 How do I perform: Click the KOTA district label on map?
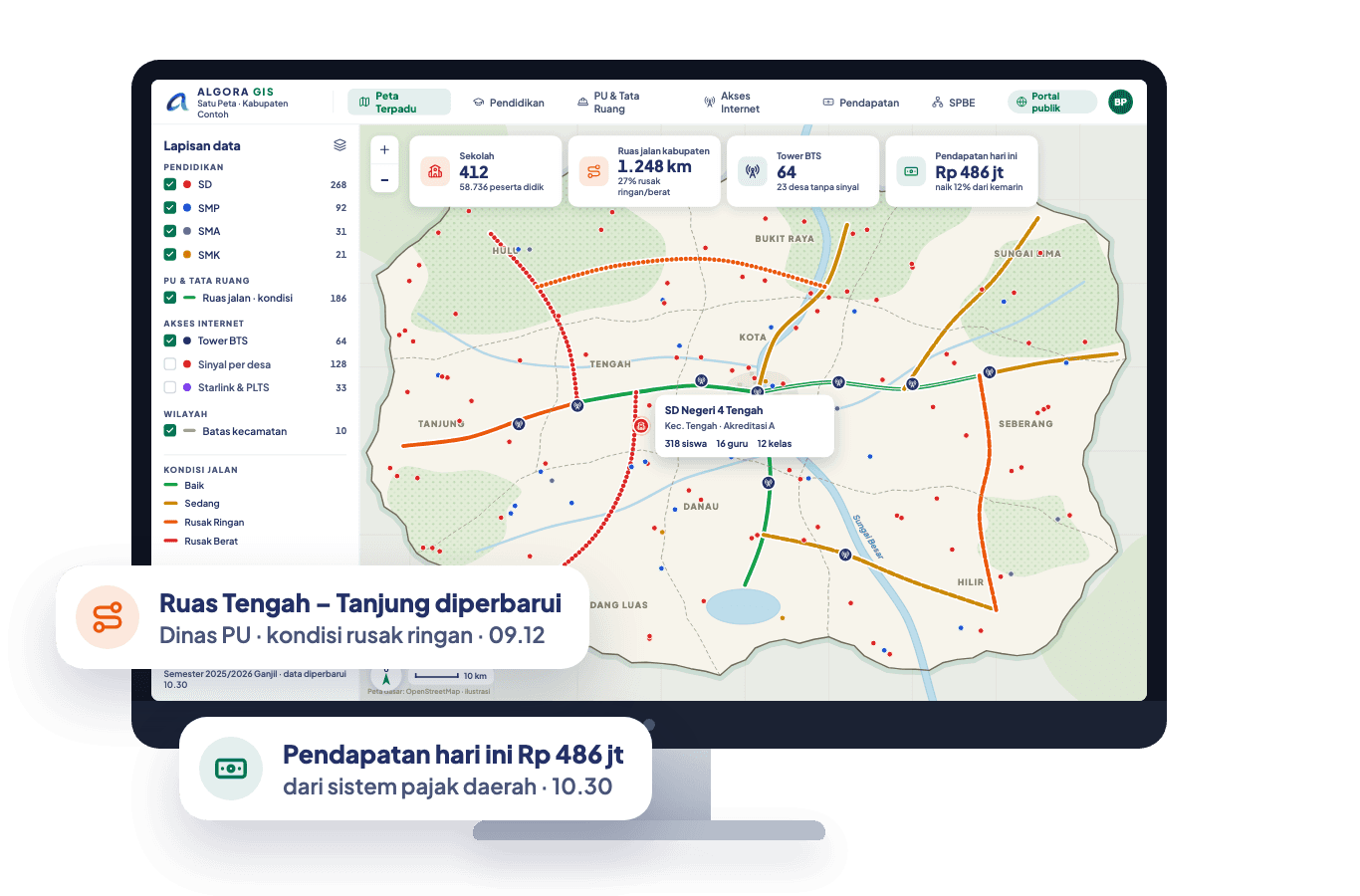pos(753,337)
